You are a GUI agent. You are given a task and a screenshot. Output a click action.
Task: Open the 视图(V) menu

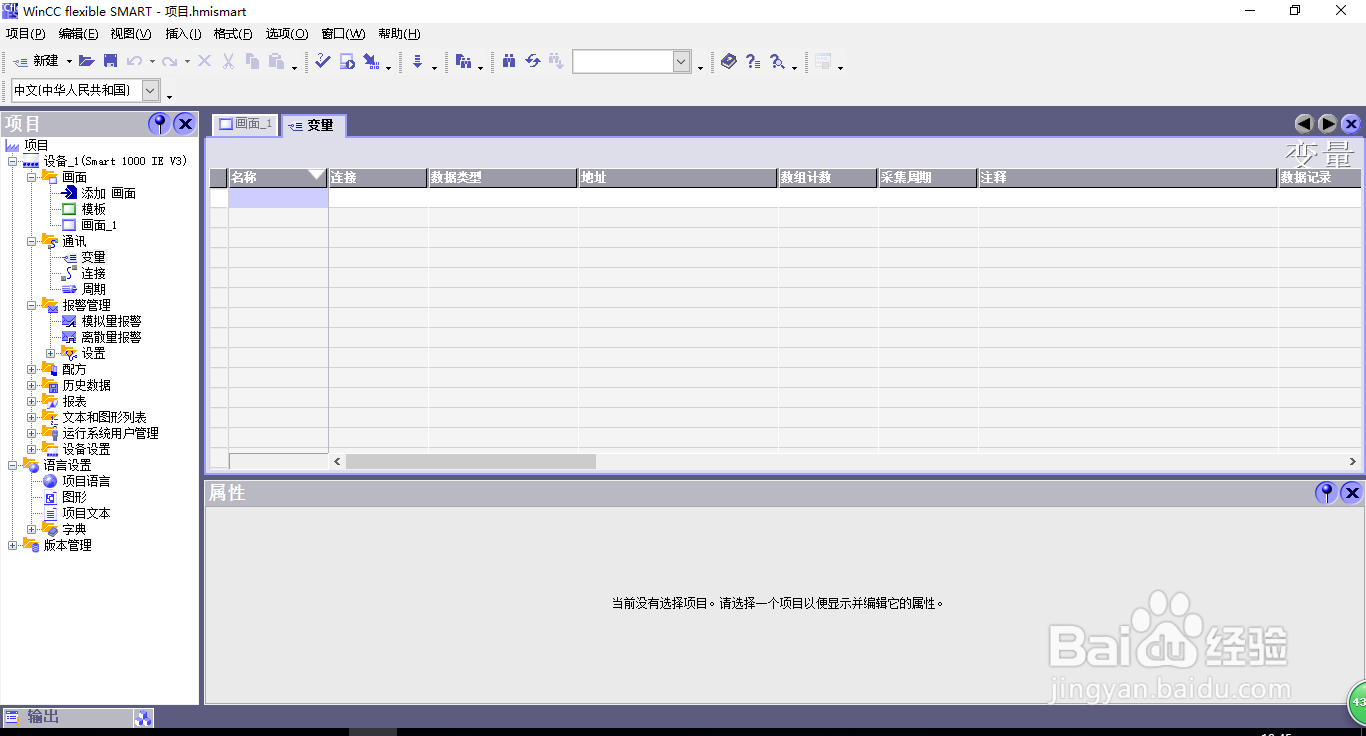131,34
